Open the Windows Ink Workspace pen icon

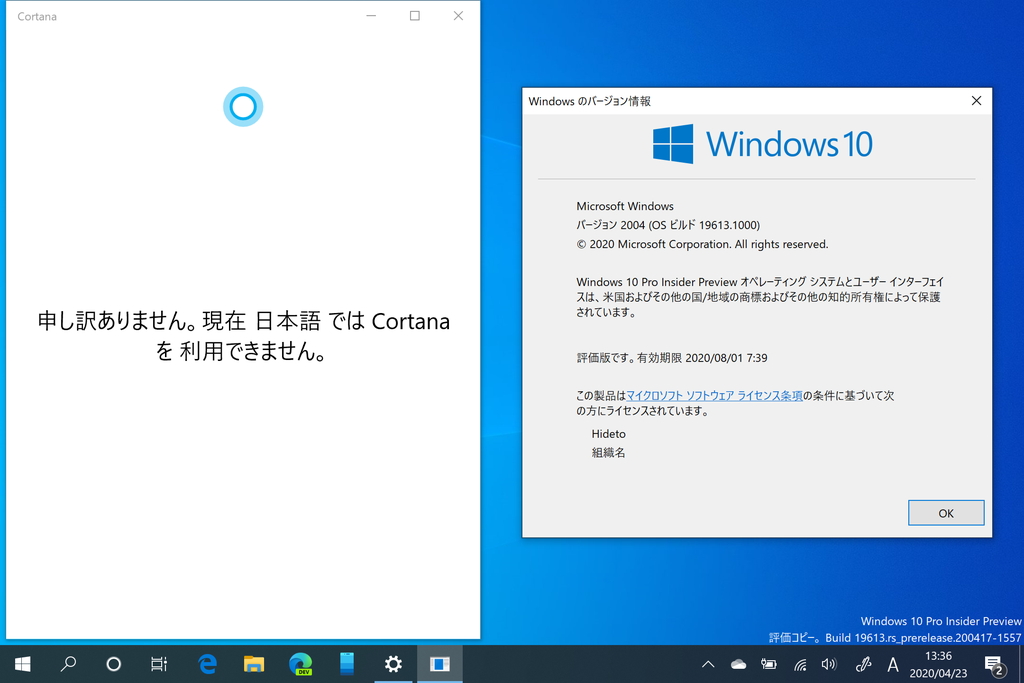862,664
